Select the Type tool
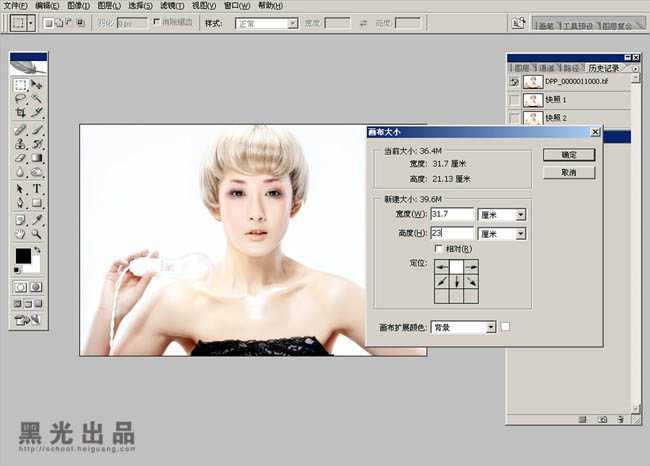The image size is (650, 466). point(37,188)
